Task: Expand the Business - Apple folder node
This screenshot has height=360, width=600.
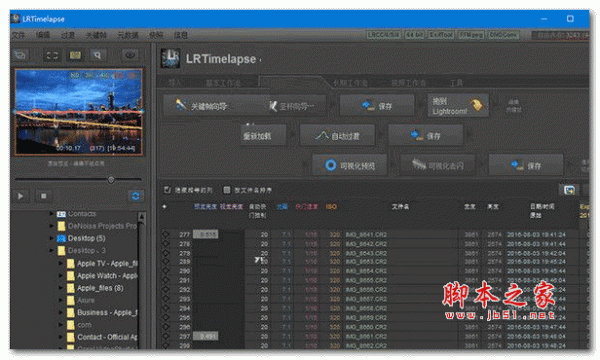Action: coord(60,313)
